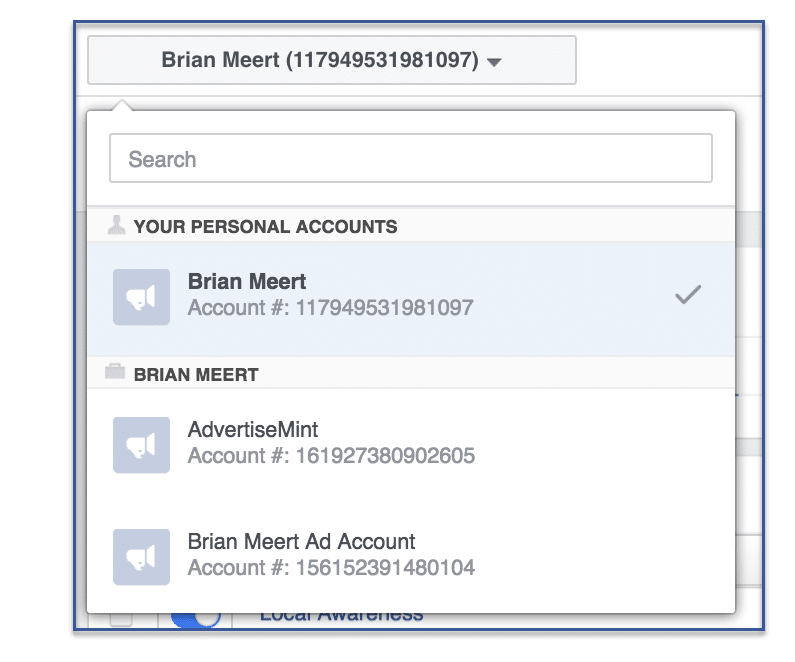Click Account #: 117949531981097 text in list
The image size is (795, 662).
tap(331, 308)
